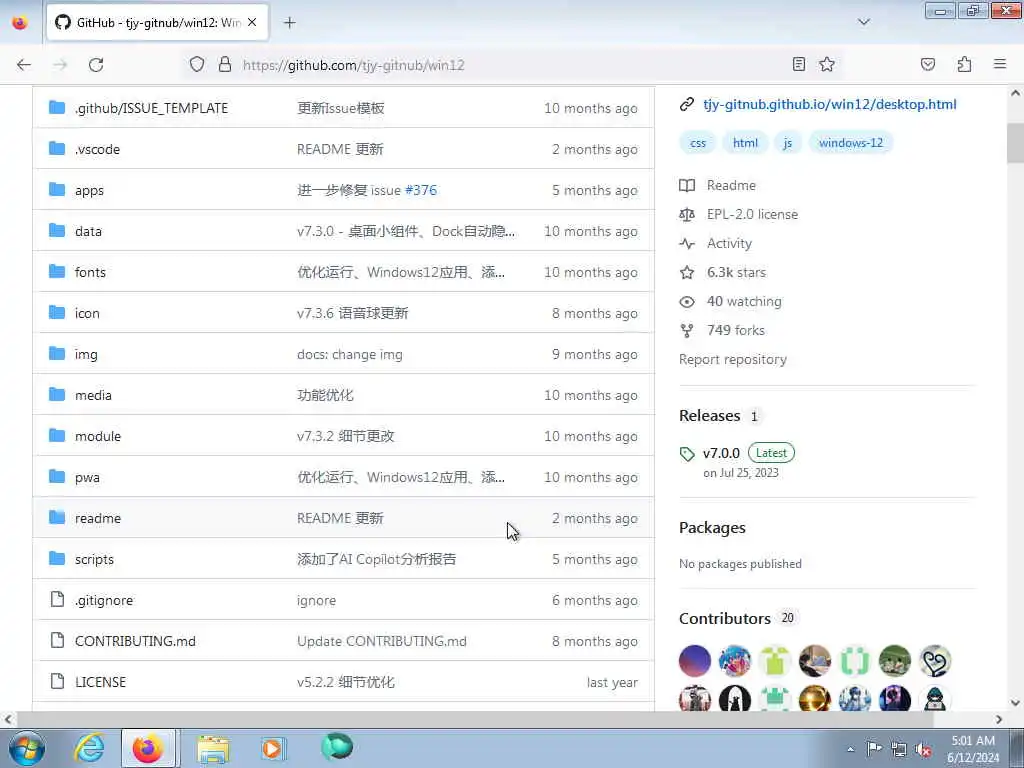Open the first purple contributor avatar
Image resolution: width=1024 pixels, height=768 pixels.
(695, 660)
